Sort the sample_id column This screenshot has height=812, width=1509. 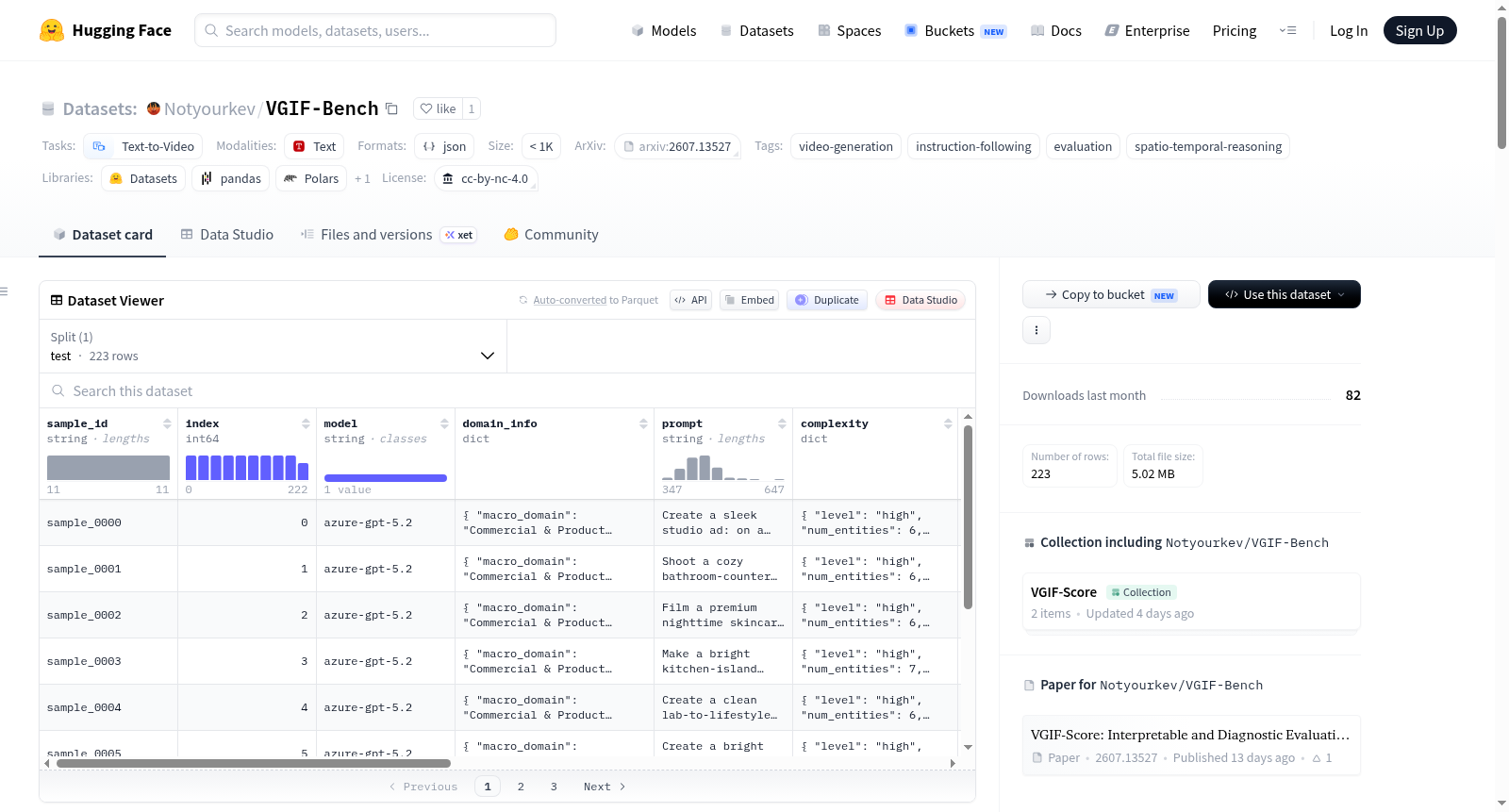167,423
